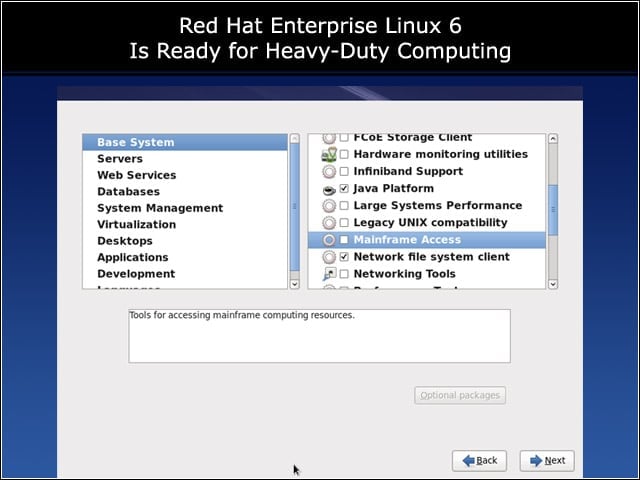Viewport: 640px width, 480px height.
Task: Check the Networking Tools checkbox
Action: tap(344, 274)
